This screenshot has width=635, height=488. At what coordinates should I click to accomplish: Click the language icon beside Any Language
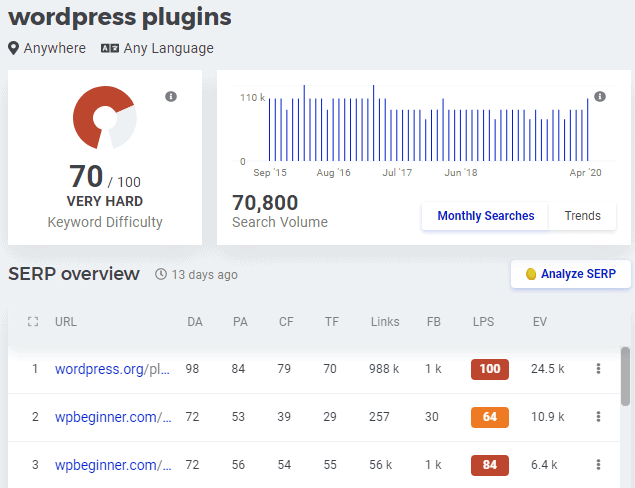coord(110,48)
